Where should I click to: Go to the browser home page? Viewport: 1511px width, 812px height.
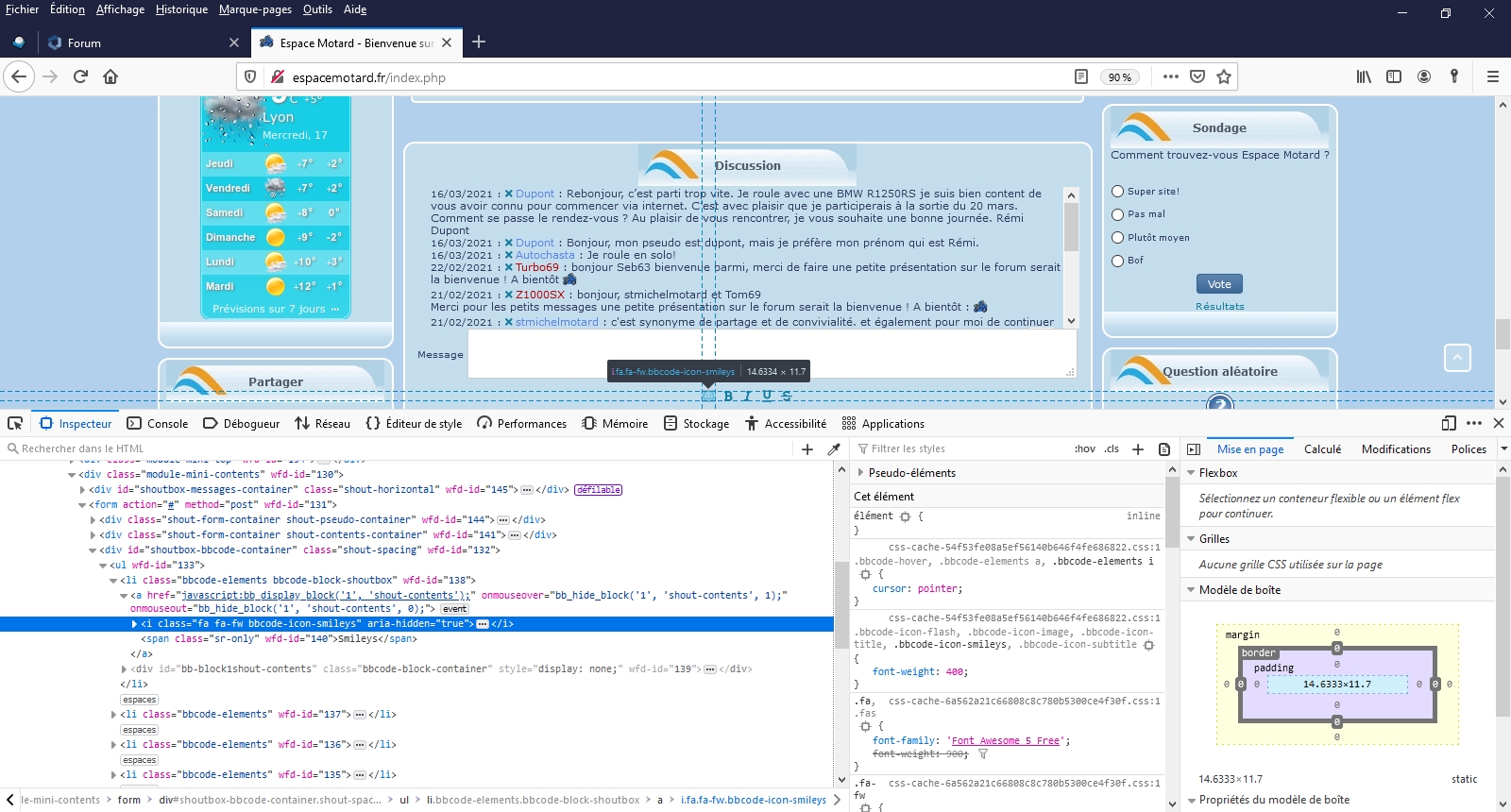click(110, 76)
